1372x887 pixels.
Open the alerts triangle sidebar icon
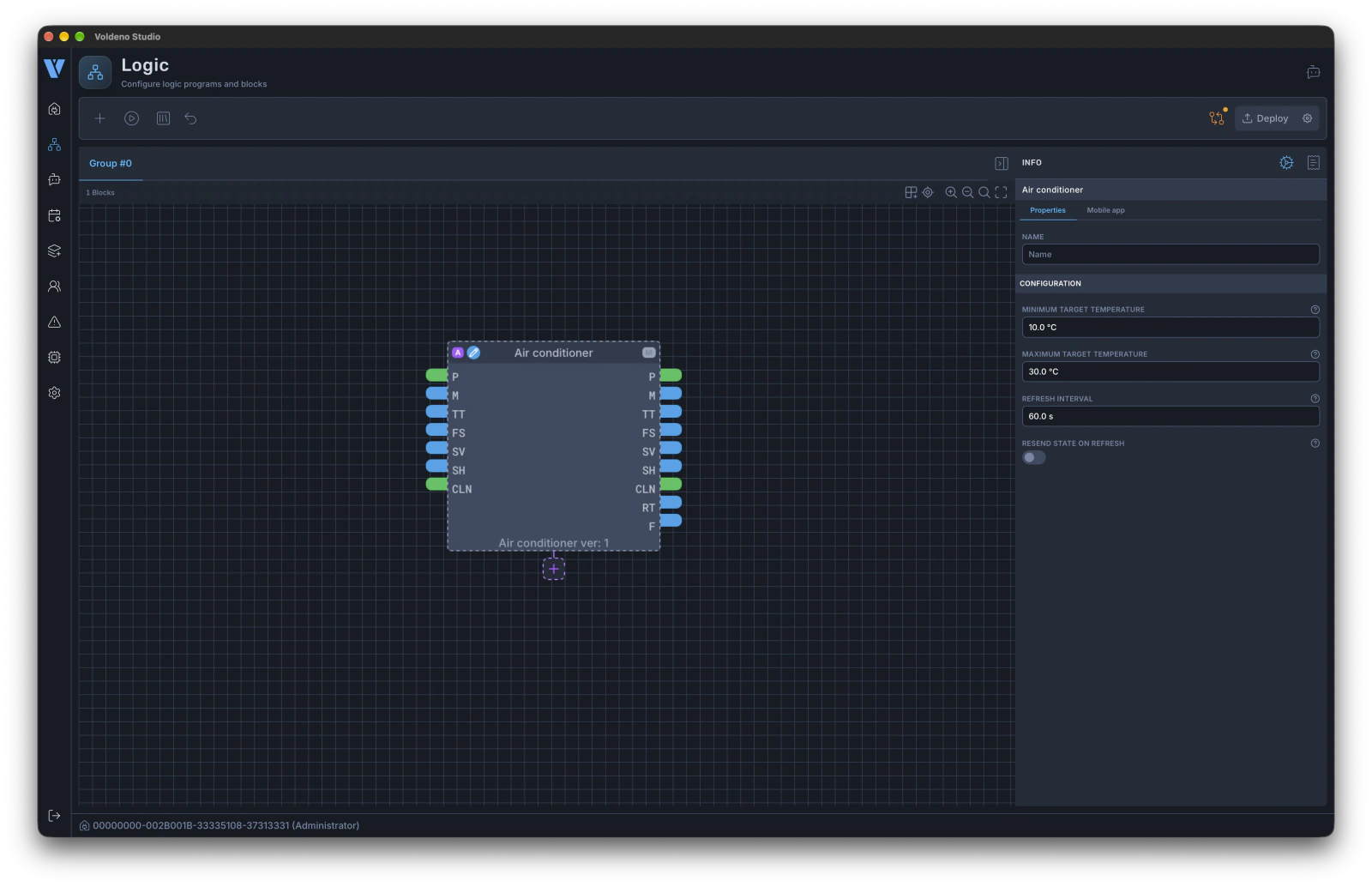click(54, 322)
